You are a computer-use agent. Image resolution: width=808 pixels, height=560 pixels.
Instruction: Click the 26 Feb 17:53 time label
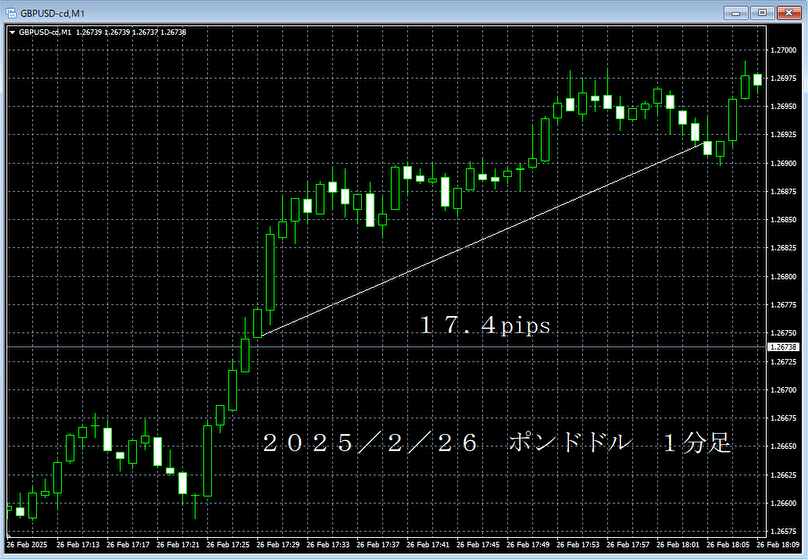point(578,545)
